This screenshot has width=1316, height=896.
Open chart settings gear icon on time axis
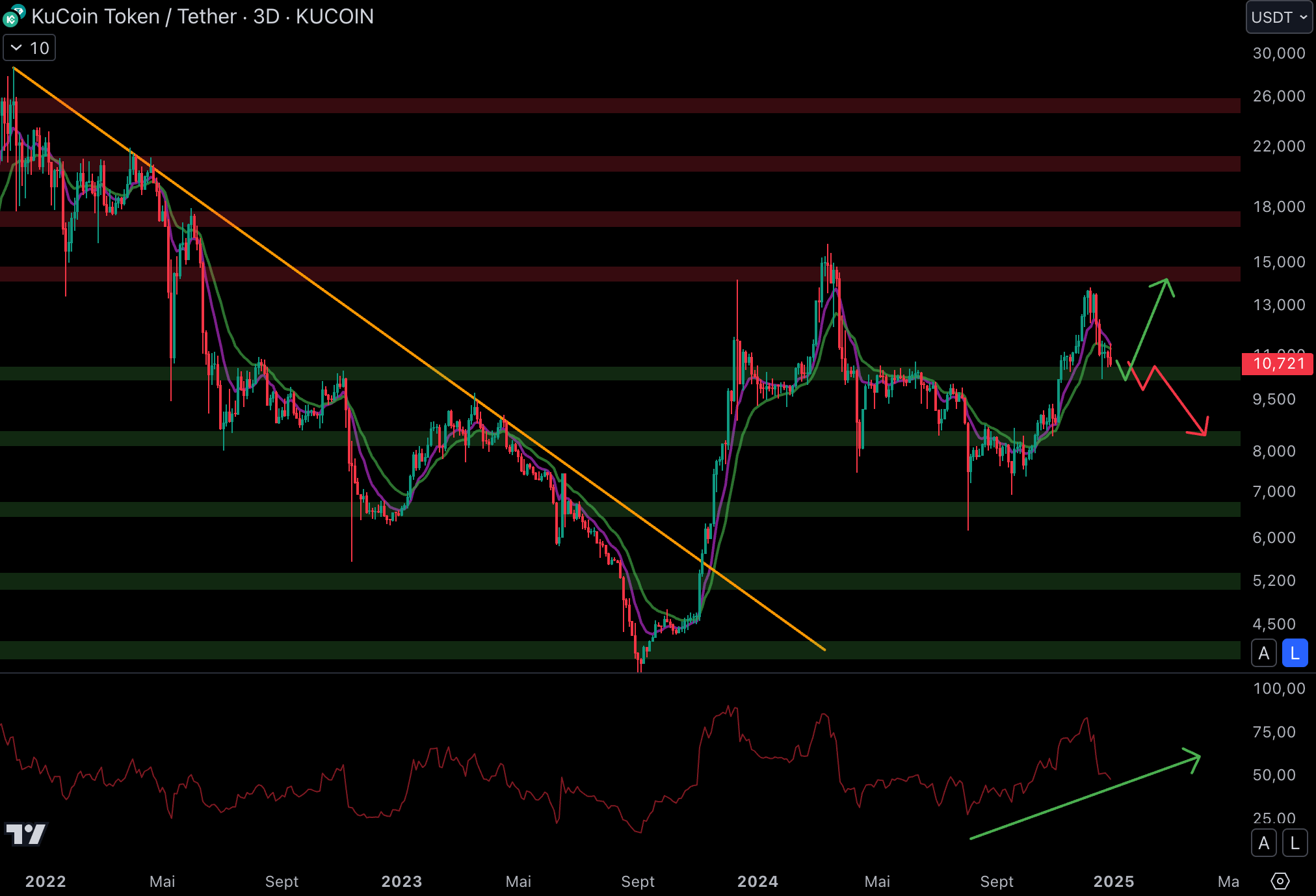point(1280,881)
